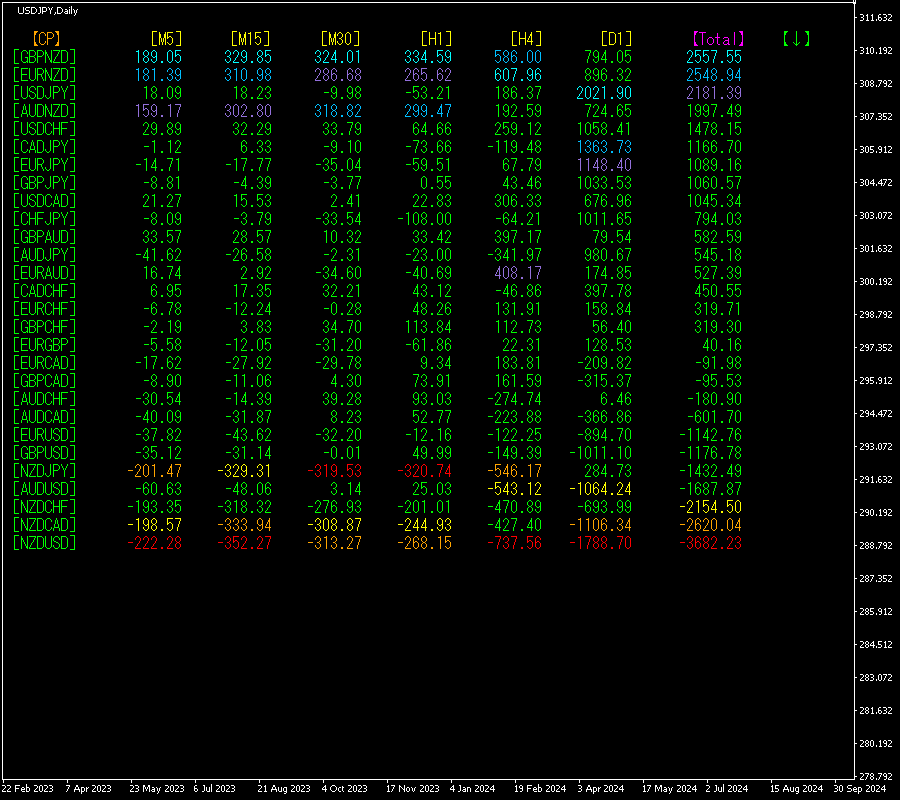The height and width of the screenshot is (800, 900).
Task: Select the [NZDCHF] pair label
Action: [44, 507]
